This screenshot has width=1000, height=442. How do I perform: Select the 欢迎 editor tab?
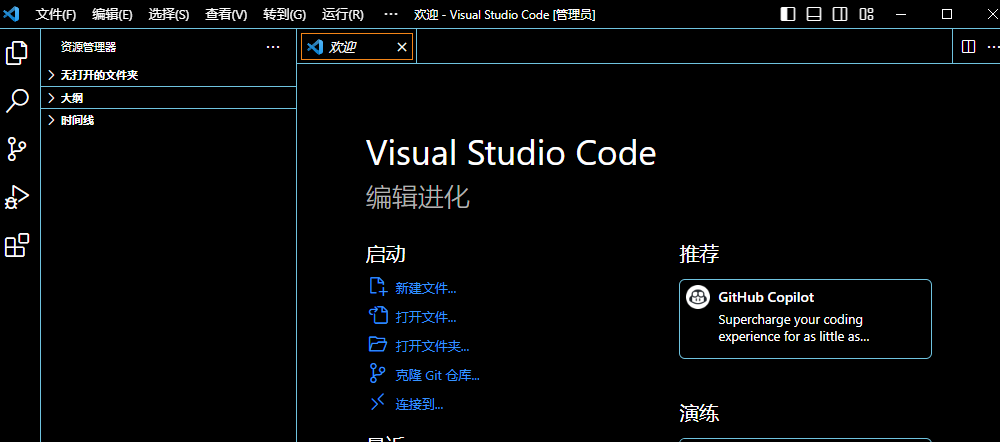[x=357, y=47]
